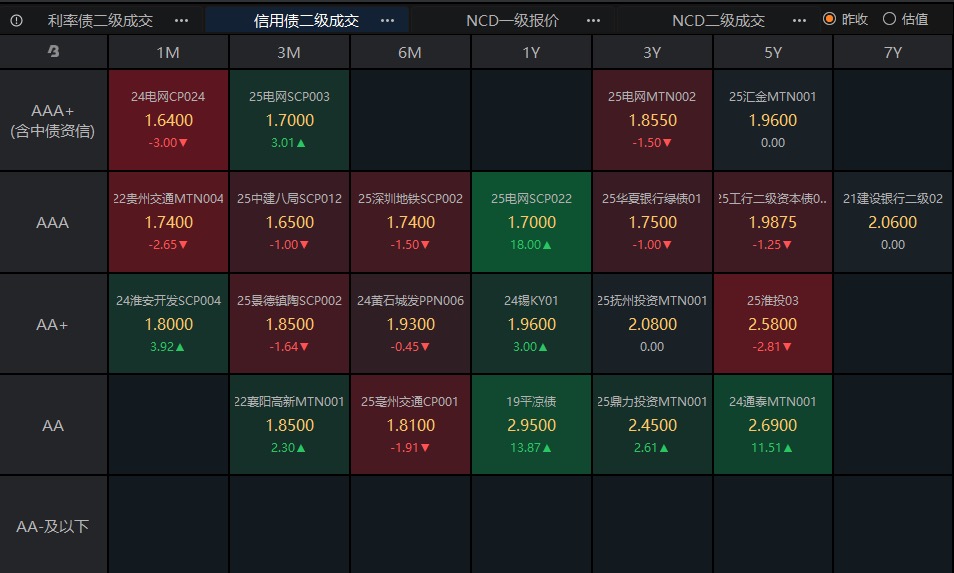
Task: Select the 昨收 radio button
Action: (829, 19)
